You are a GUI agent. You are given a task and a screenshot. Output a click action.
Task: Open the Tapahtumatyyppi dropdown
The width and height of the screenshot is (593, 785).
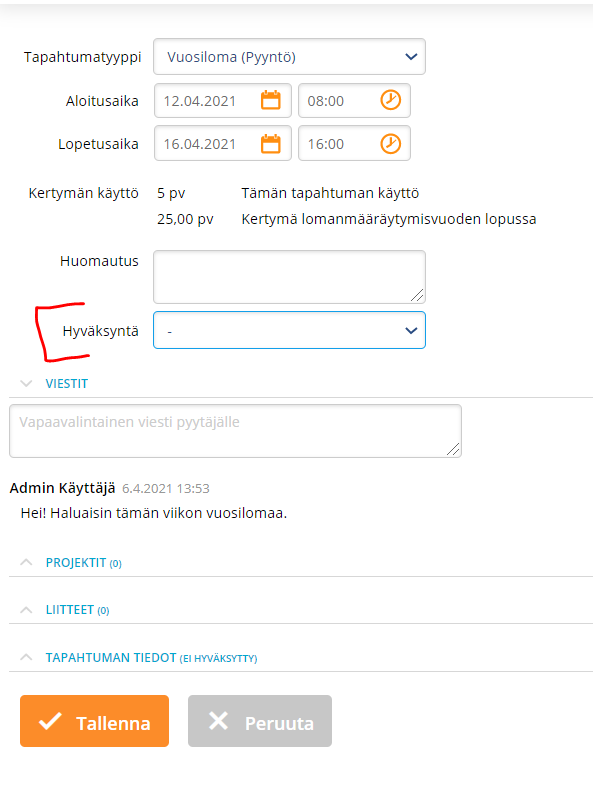pos(289,57)
